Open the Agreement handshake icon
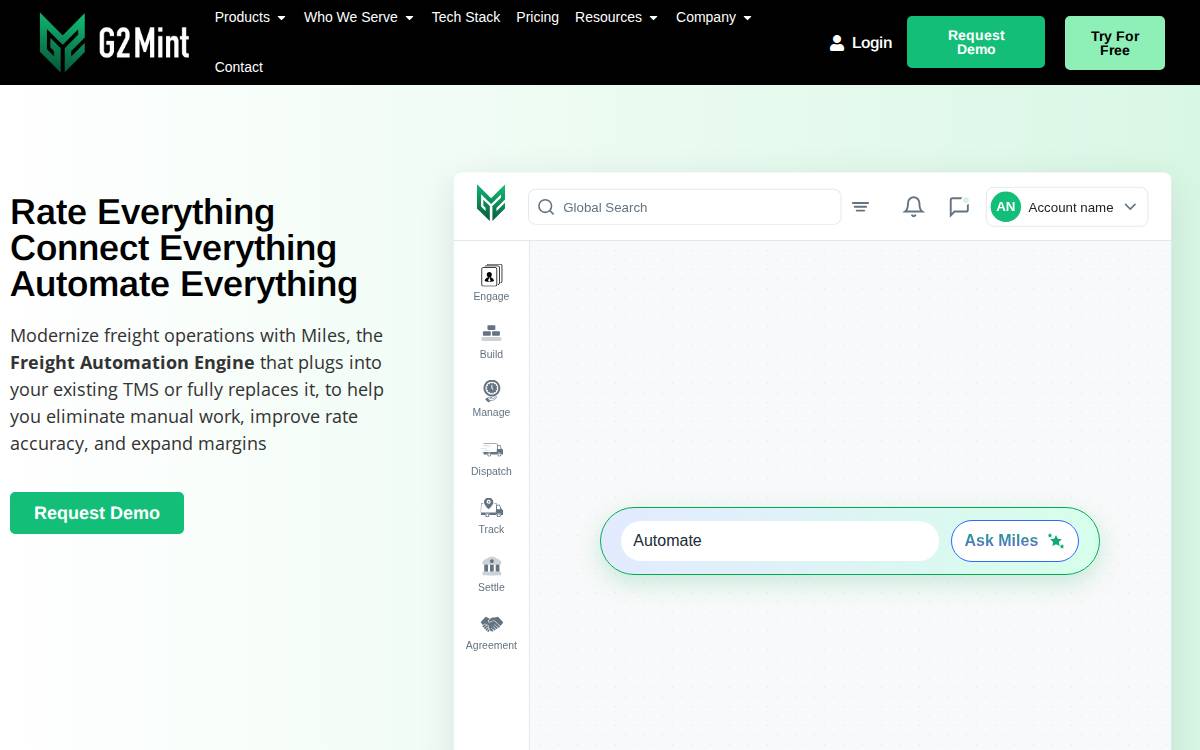Viewport: 1200px width, 750px height. click(x=491, y=624)
